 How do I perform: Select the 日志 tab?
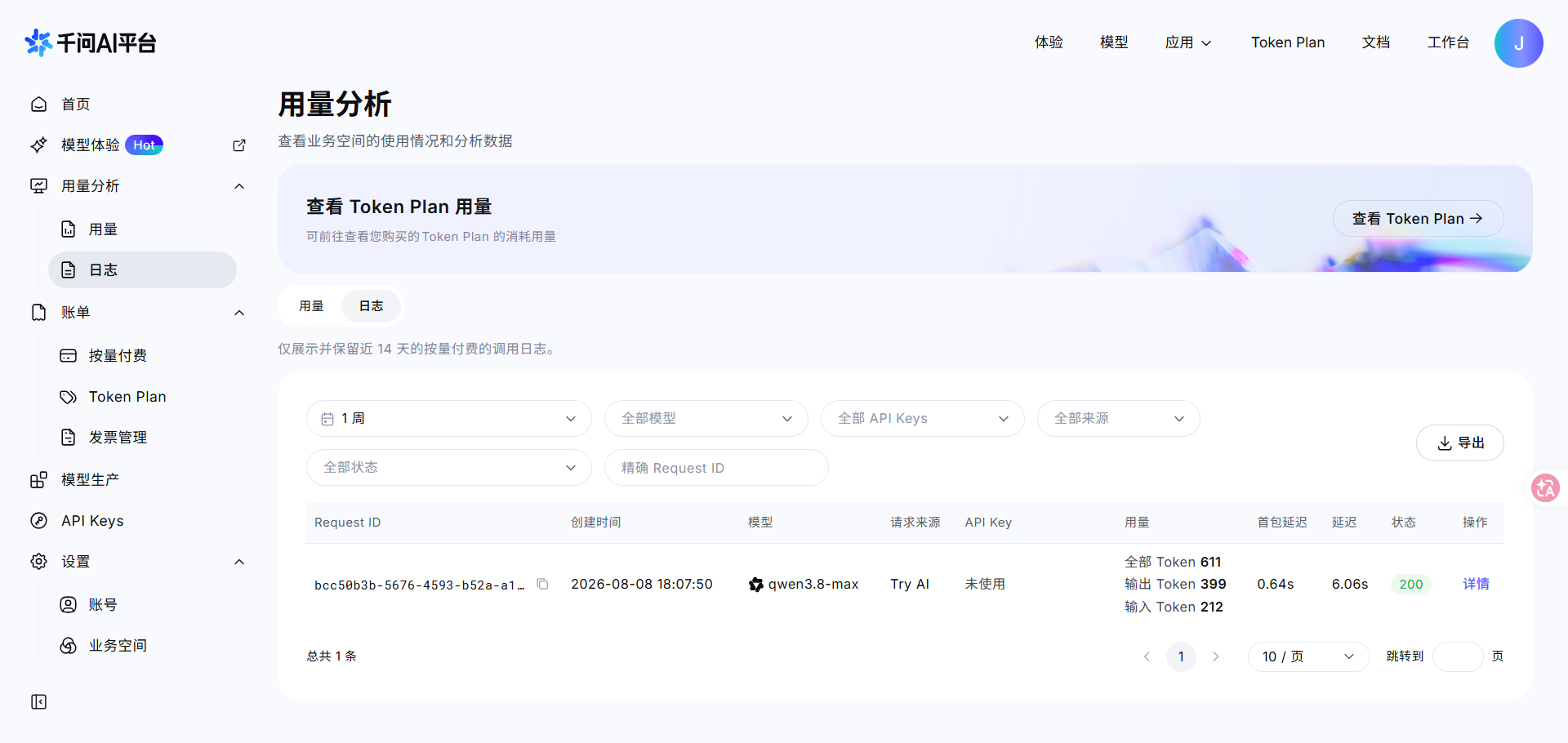372,306
